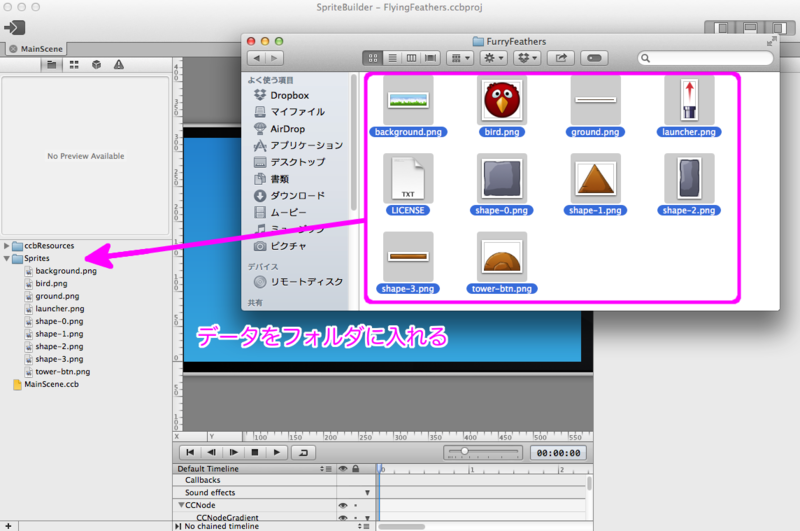800x531 pixels.
Task: Show the warnings triangle icon
Action: pyautogui.click(x=119, y=64)
